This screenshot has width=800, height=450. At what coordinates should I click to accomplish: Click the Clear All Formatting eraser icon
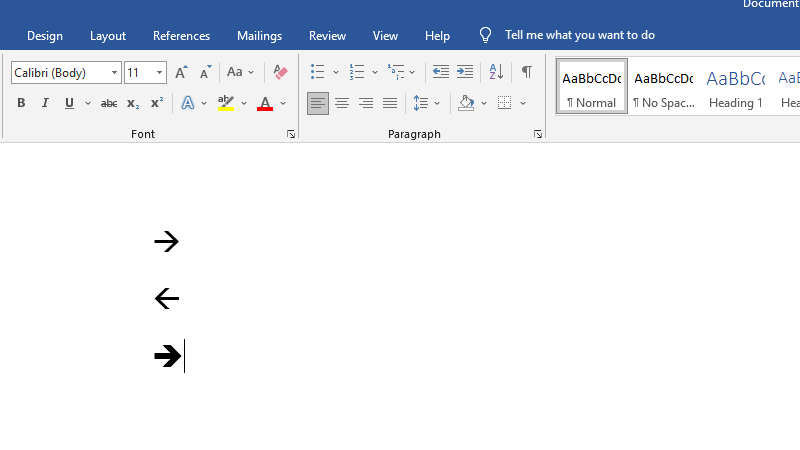tap(280, 72)
